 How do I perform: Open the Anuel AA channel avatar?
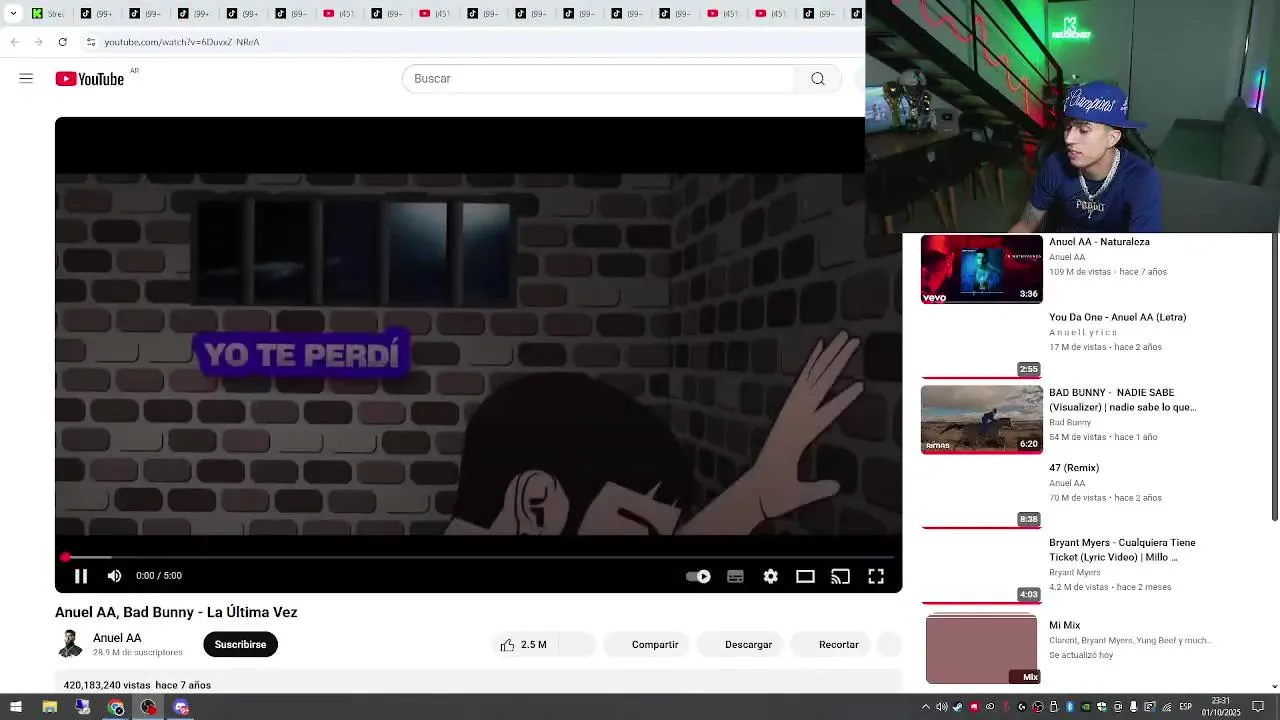70,644
